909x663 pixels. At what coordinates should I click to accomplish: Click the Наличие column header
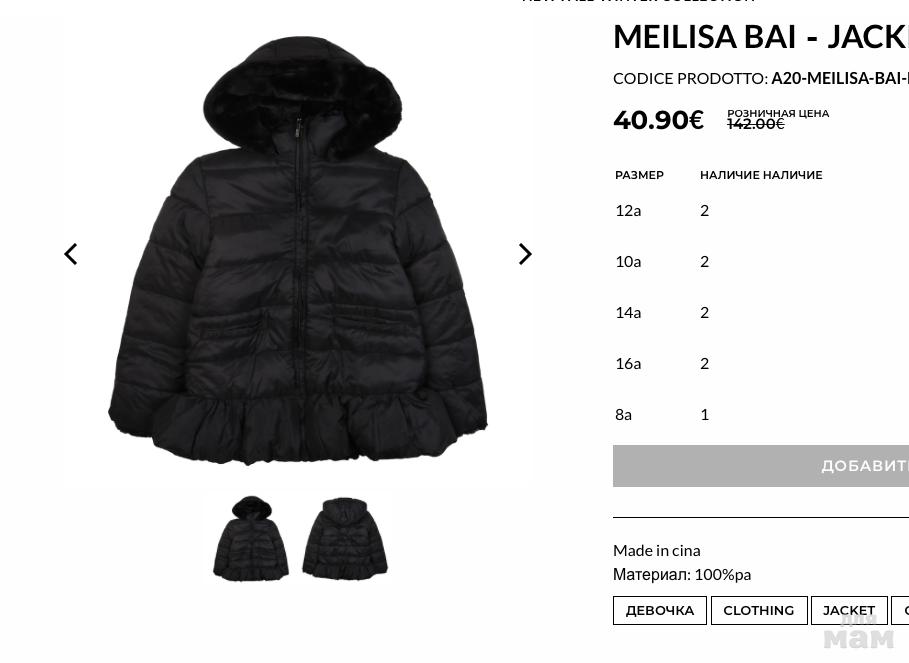(761, 175)
